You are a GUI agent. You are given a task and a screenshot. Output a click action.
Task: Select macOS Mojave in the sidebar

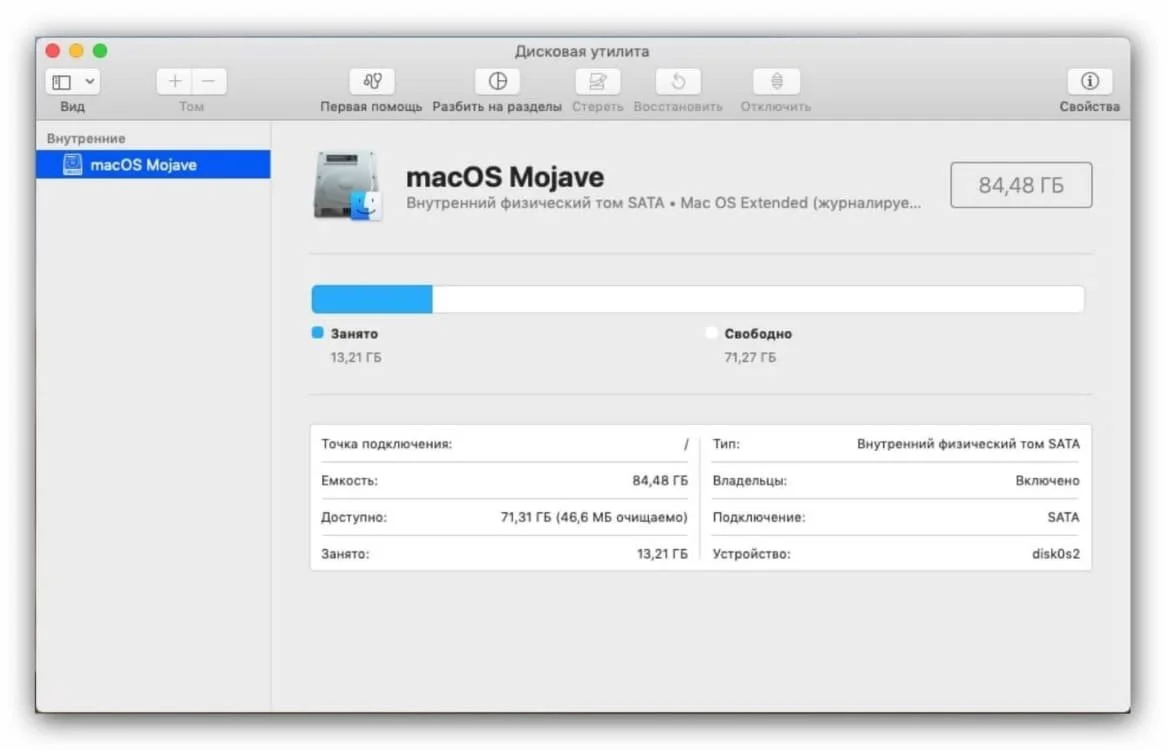(153, 164)
